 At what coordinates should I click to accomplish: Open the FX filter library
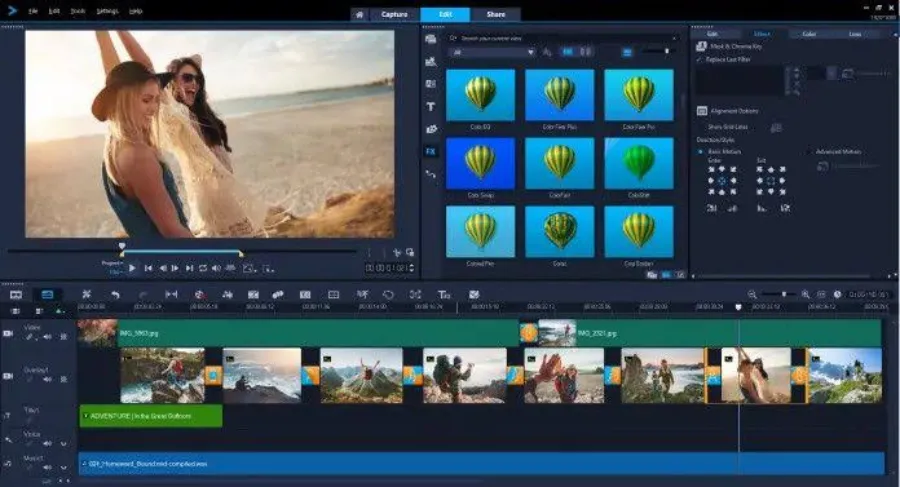pos(431,151)
